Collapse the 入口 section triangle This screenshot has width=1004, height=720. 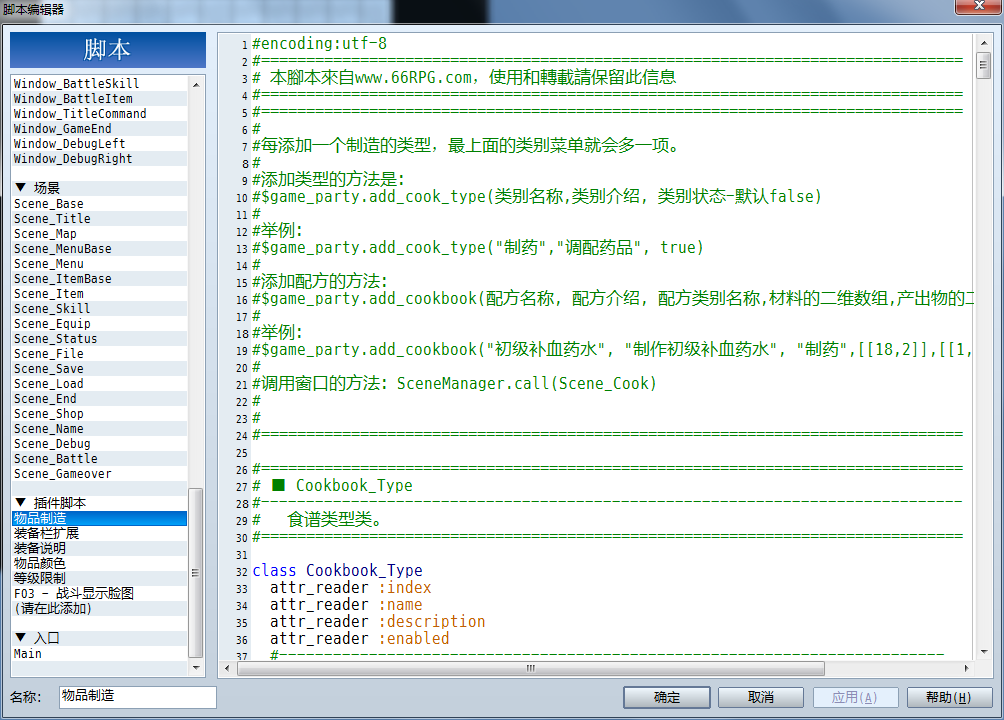(20, 637)
